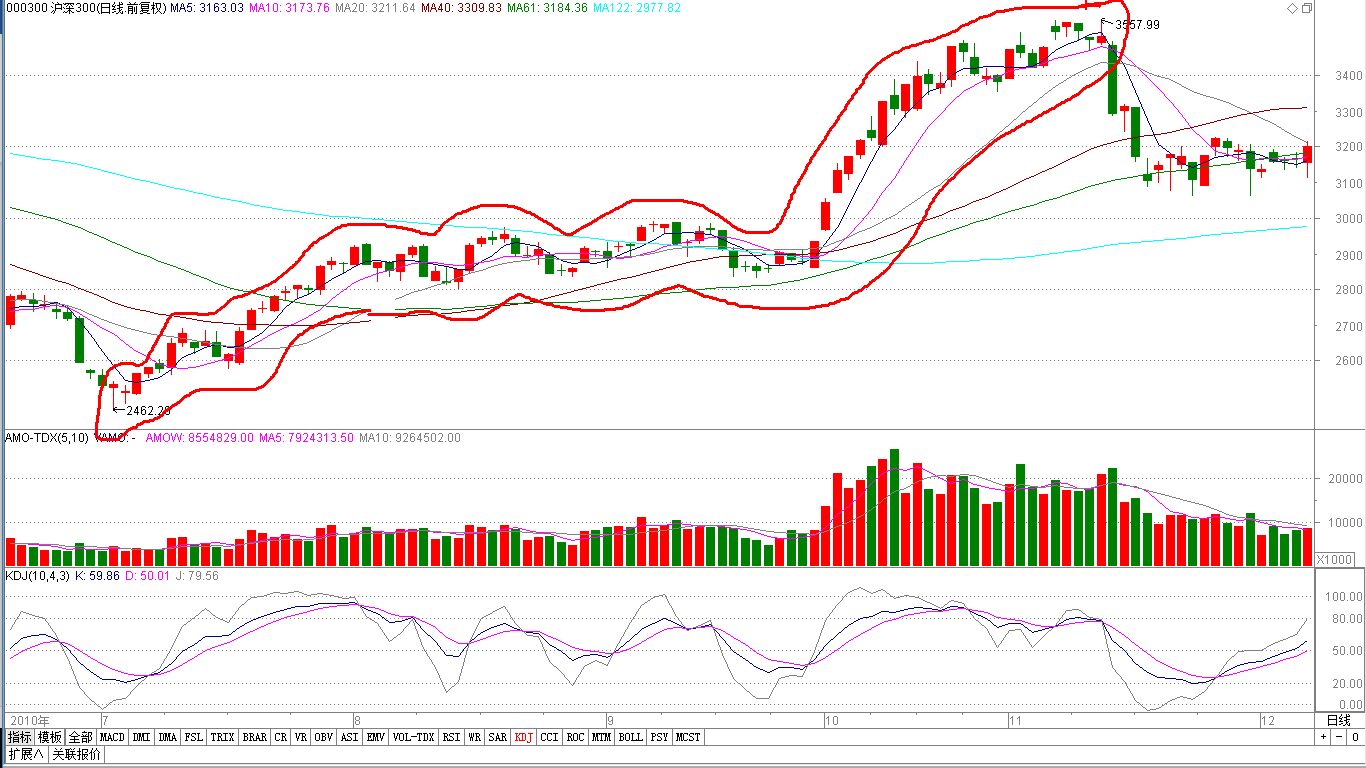The image size is (1366, 768).
Task: Click the 2010年 date axis label
Action: (31, 720)
